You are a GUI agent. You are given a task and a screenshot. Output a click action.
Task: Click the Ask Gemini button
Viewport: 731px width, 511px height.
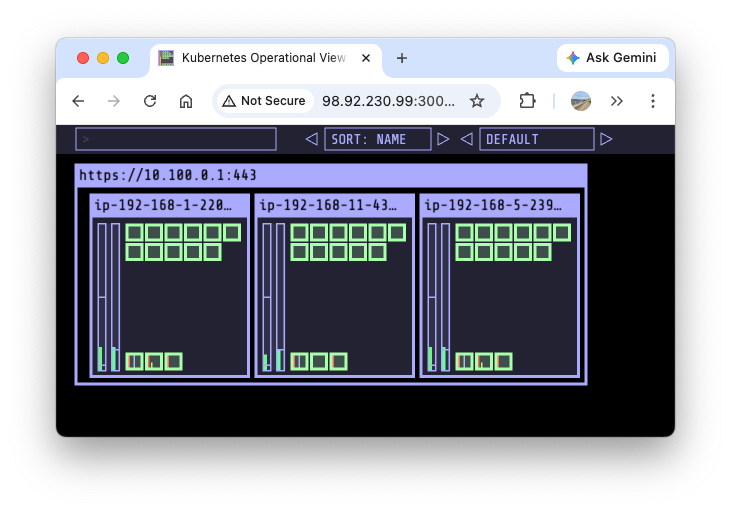click(x=612, y=58)
